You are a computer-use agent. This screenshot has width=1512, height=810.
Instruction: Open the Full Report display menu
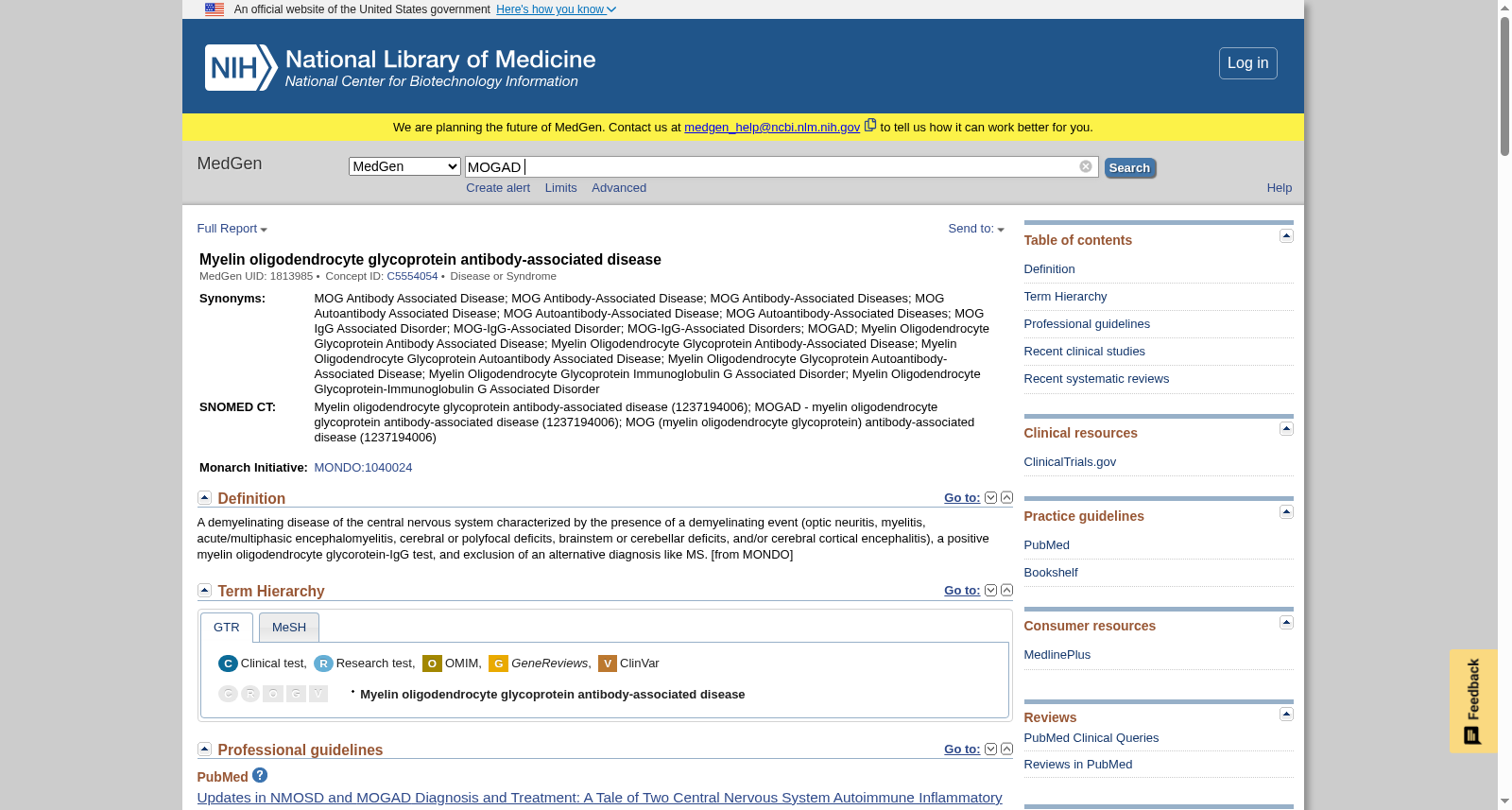(x=232, y=229)
